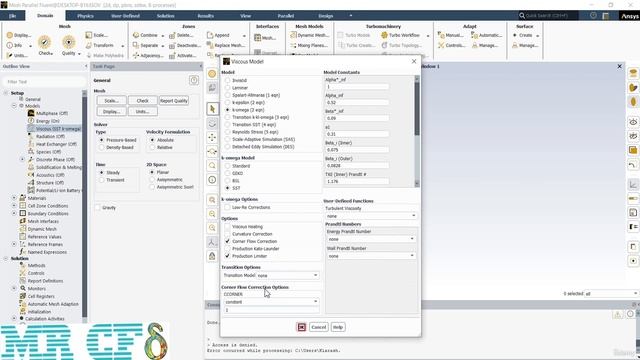Click the Task Page Units button

[x=142, y=111]
